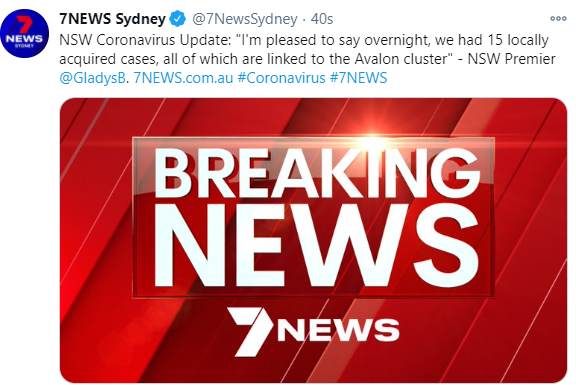Viewport: 576px width, 385px height.
Task: Click the BREAKING headline text in image
Action: point(317,173)
